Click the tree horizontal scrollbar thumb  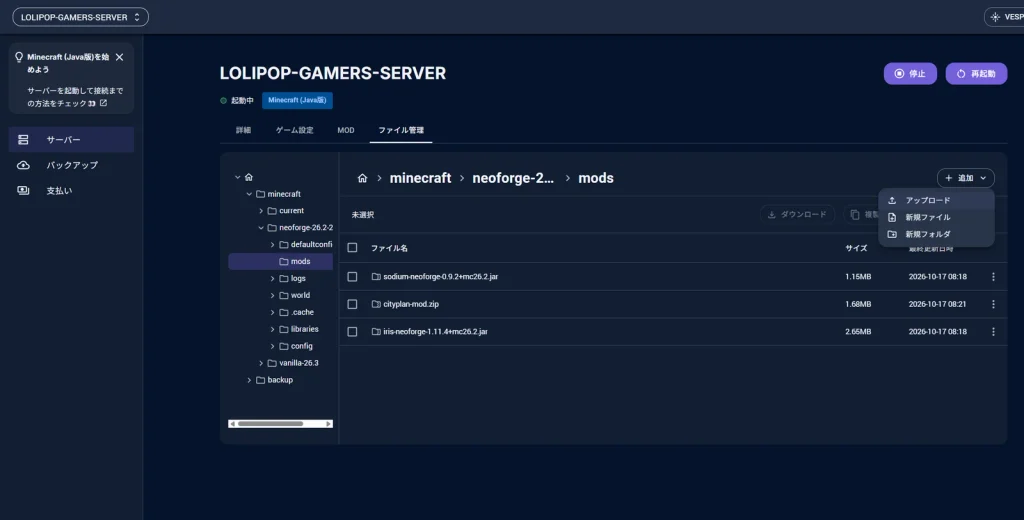[270, 423]
